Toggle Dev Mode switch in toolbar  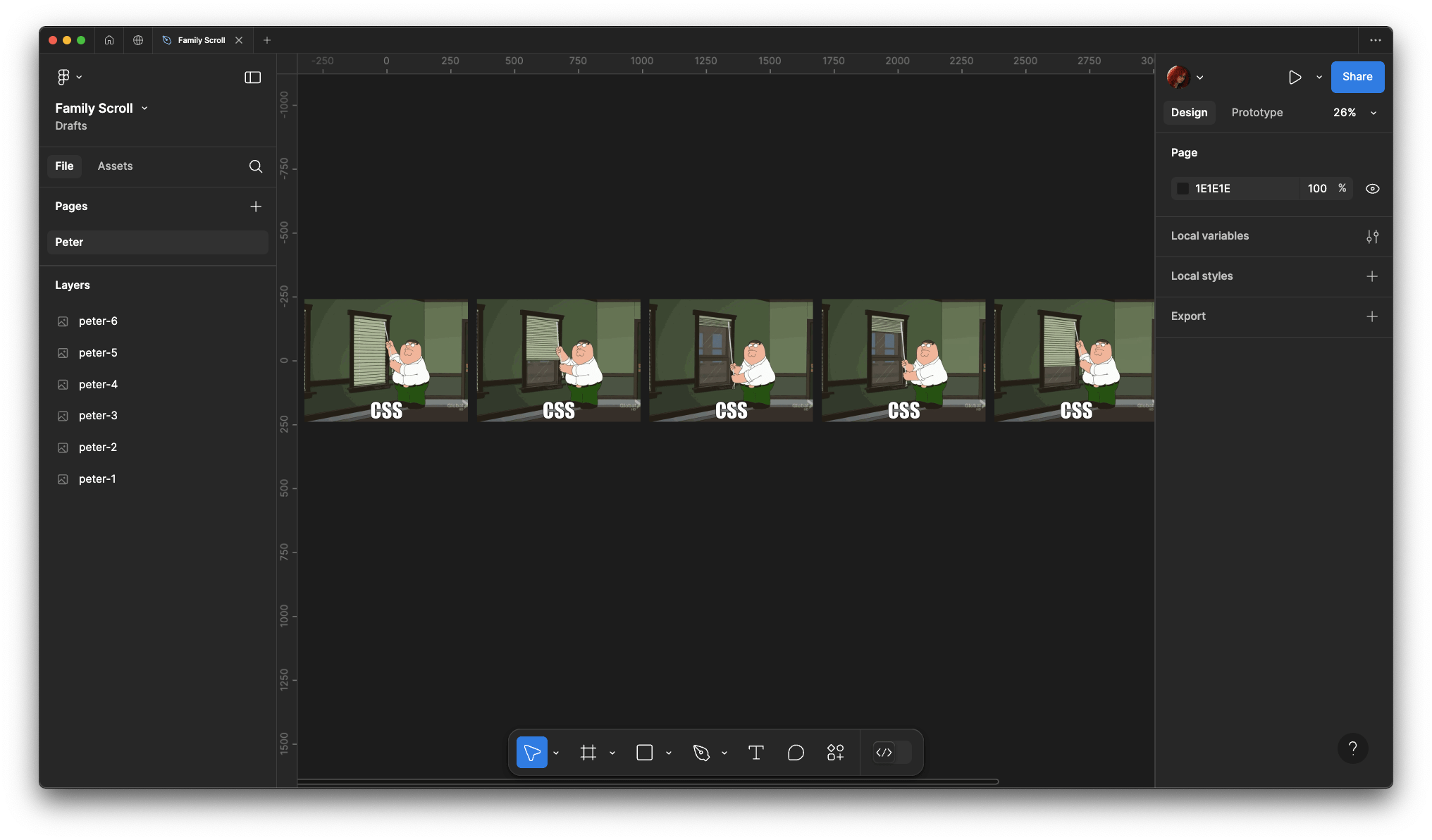click(x=891, y=753)
